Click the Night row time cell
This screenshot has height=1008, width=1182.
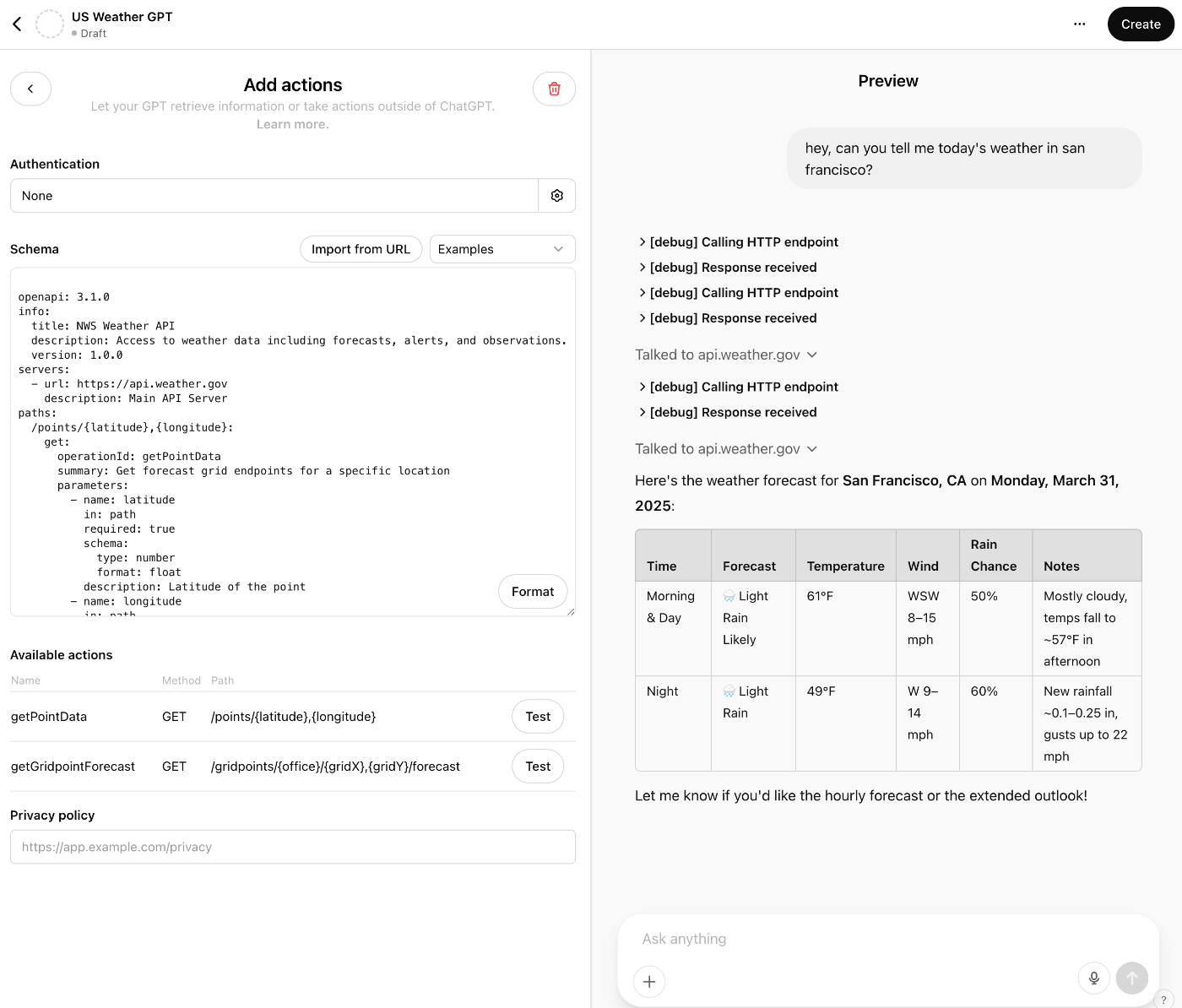pyautogui.click(x=674, y=723)
